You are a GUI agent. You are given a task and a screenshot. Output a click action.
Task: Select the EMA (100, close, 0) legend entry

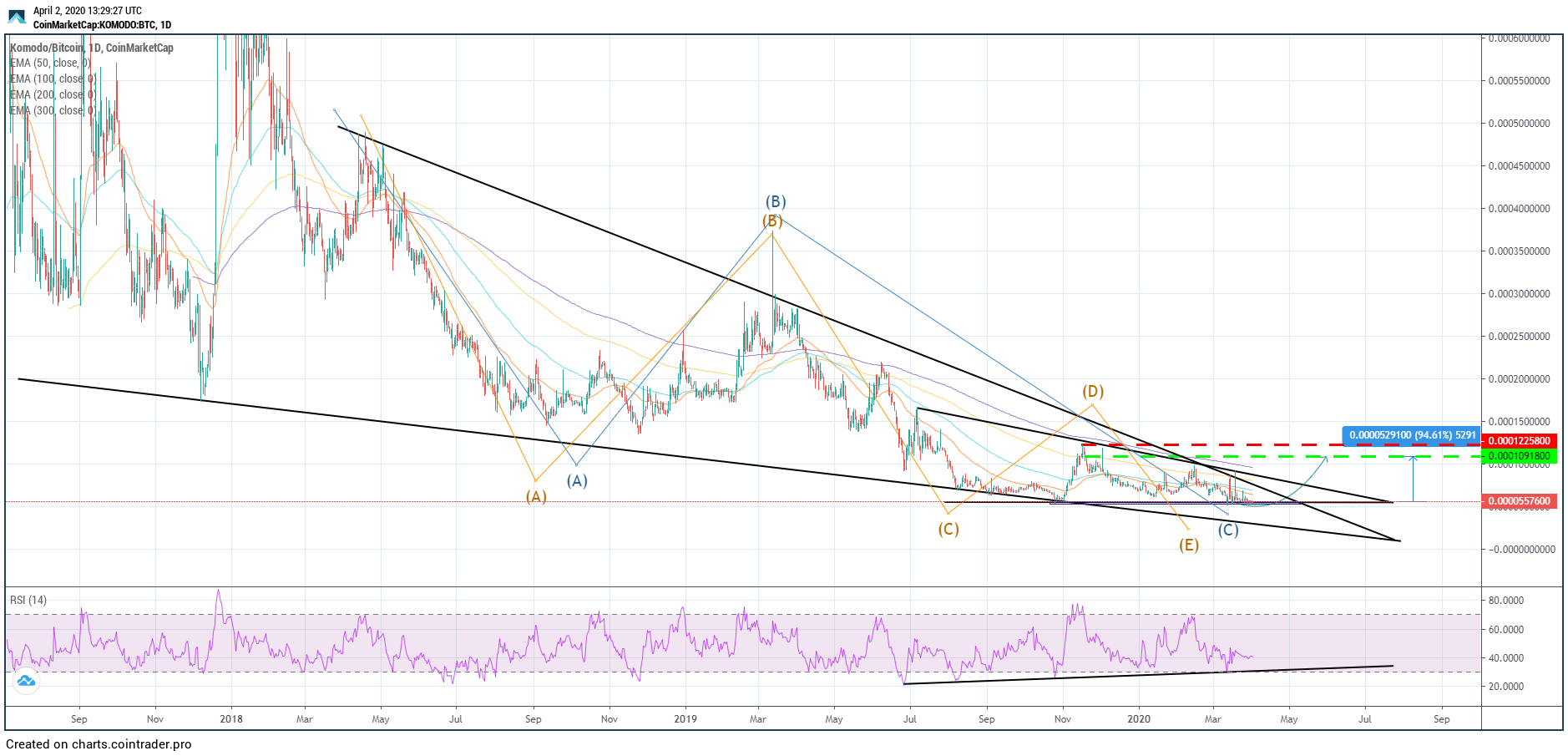coord(53,79)
